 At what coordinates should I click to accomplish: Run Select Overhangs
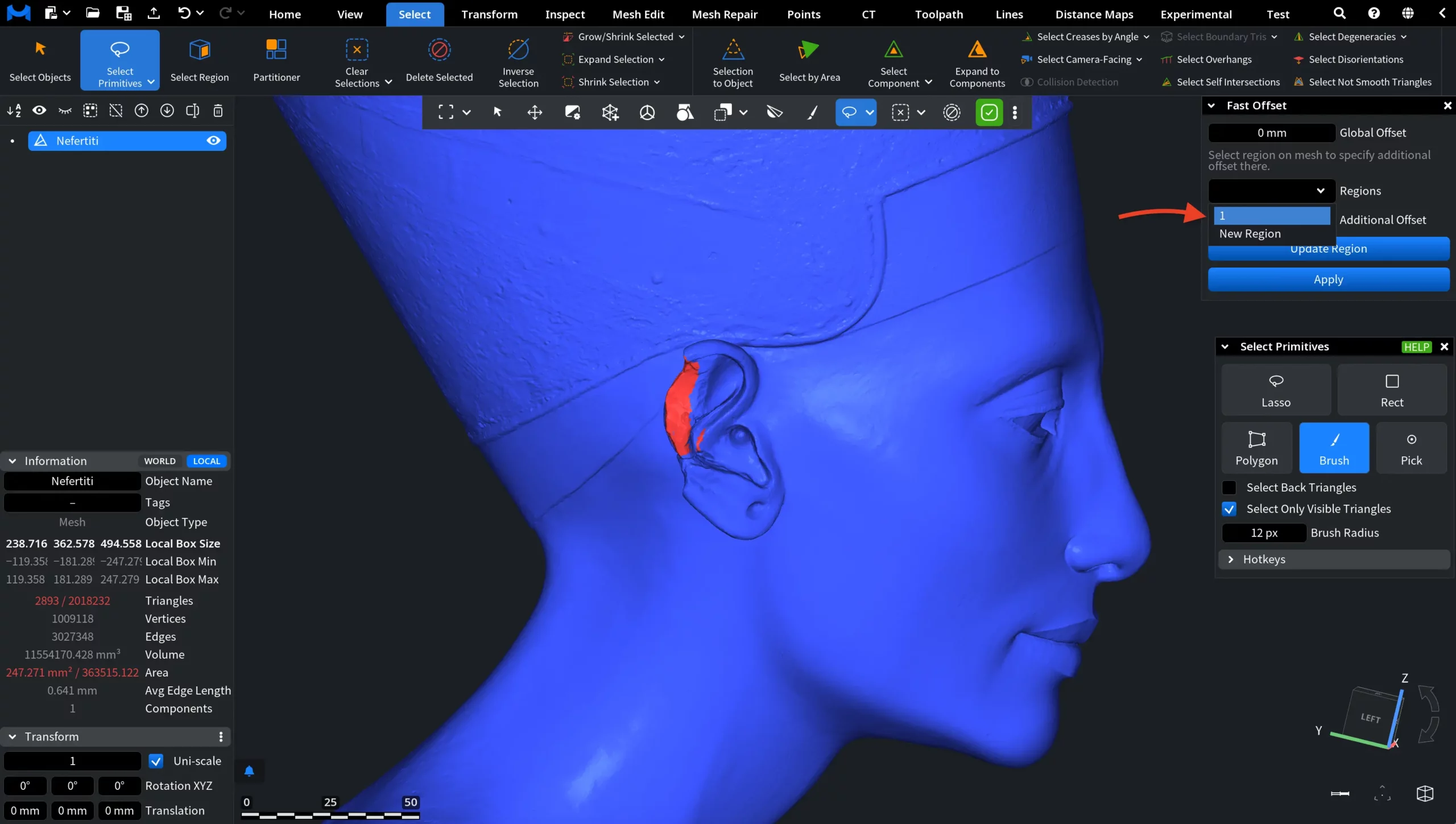click(x=1207, y=59)
